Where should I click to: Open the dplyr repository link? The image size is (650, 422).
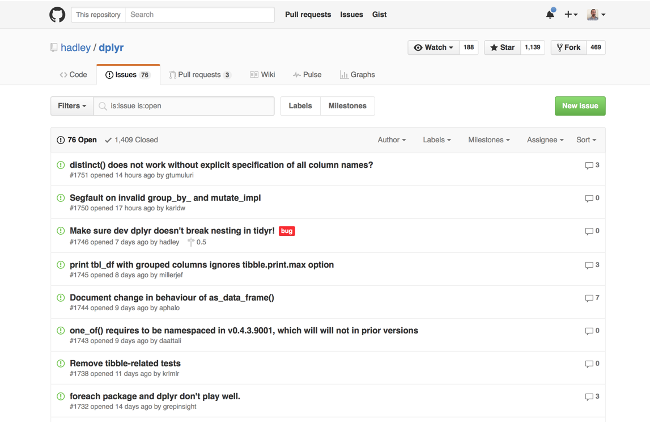click(x=111, y=48)
